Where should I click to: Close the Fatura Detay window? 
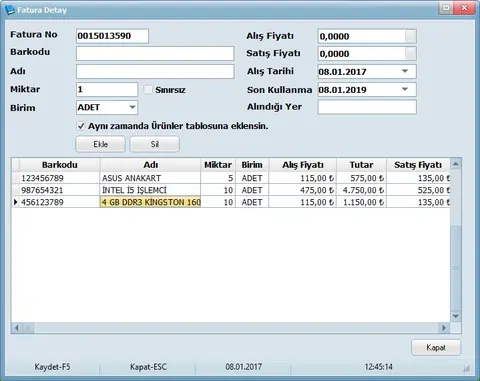click(x=464, y=8)
